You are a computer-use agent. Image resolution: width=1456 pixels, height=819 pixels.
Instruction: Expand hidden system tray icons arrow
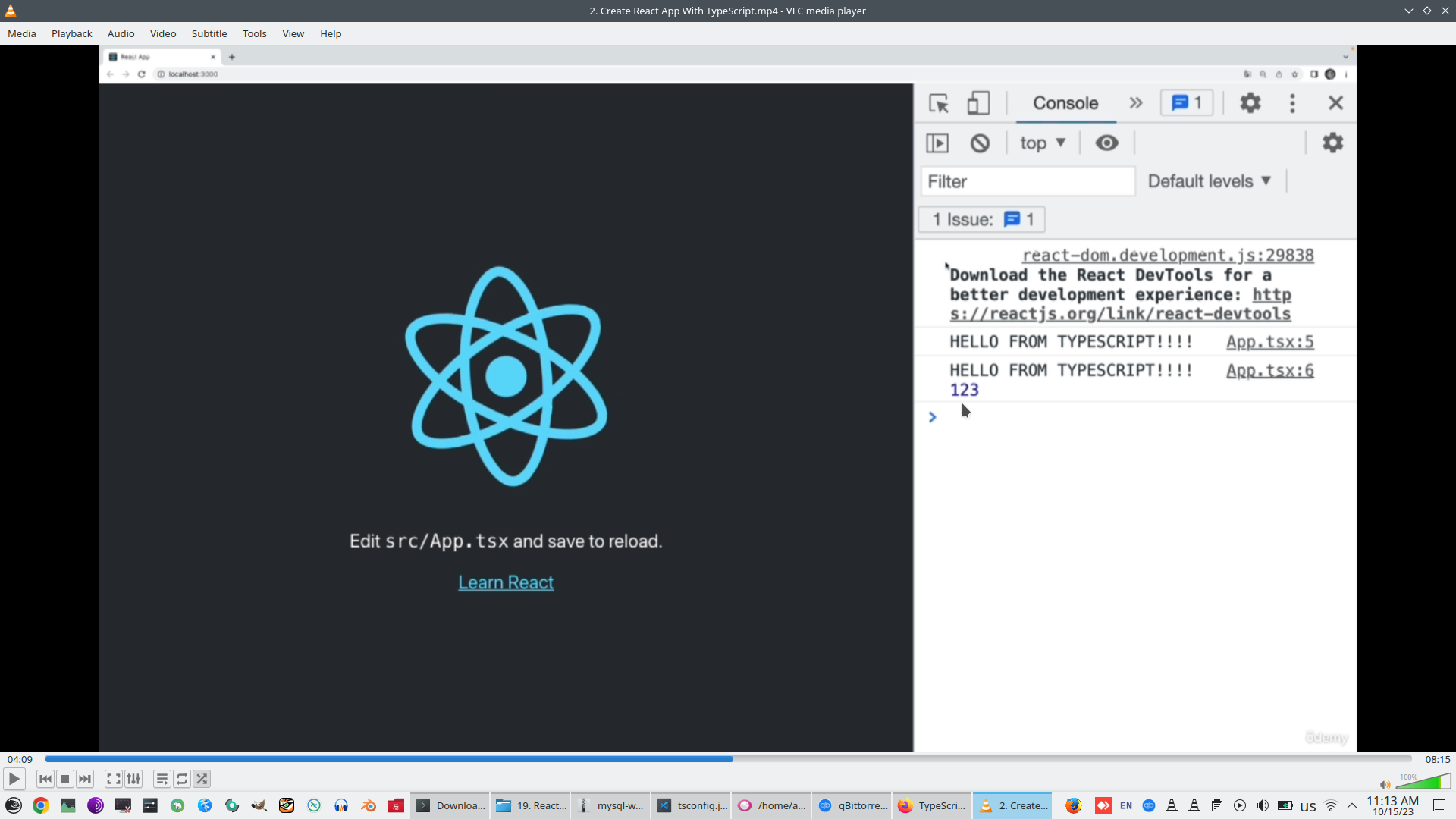point(1351,805)
